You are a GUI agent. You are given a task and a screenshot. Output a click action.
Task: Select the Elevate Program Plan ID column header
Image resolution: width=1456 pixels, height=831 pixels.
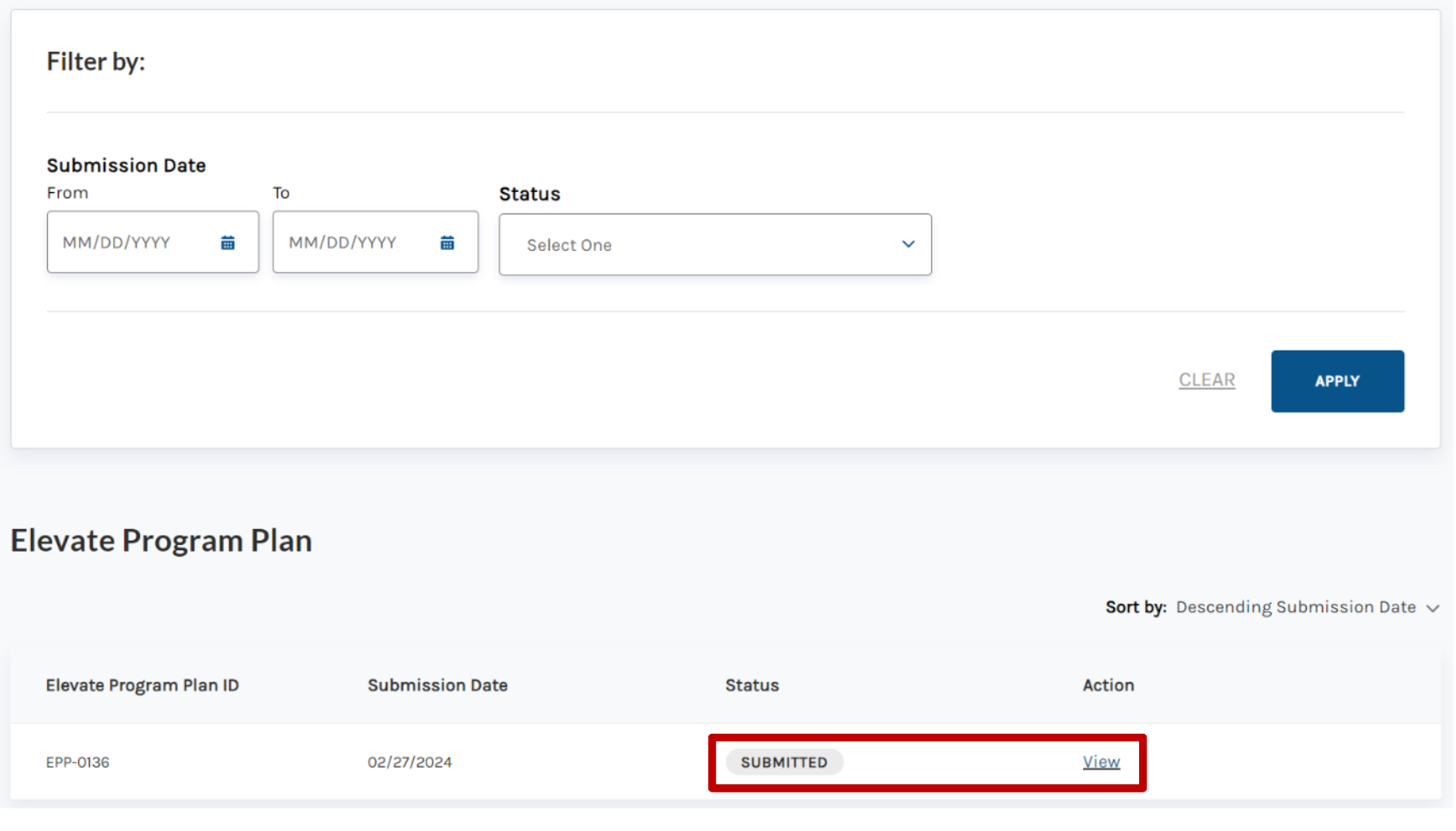142,685
